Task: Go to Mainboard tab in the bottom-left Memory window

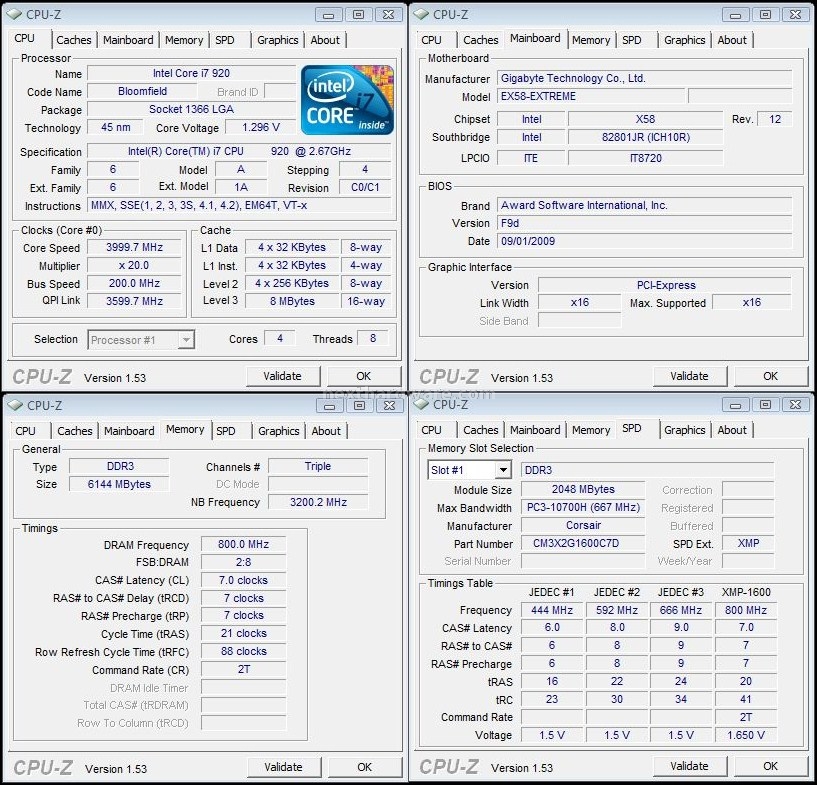Action: pos(129,431)
